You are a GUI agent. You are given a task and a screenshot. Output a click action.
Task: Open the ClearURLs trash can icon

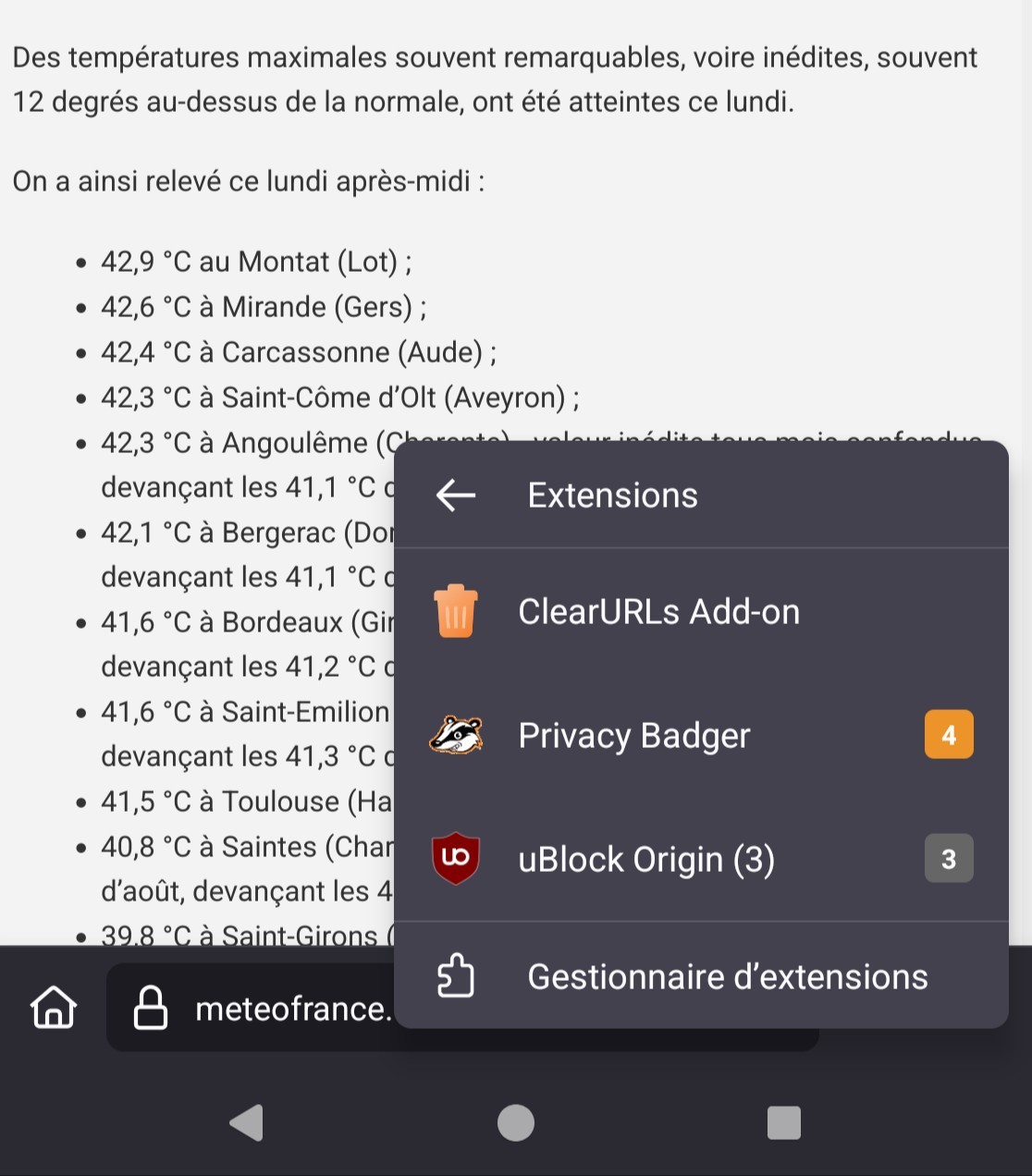(x=456, y=611)
